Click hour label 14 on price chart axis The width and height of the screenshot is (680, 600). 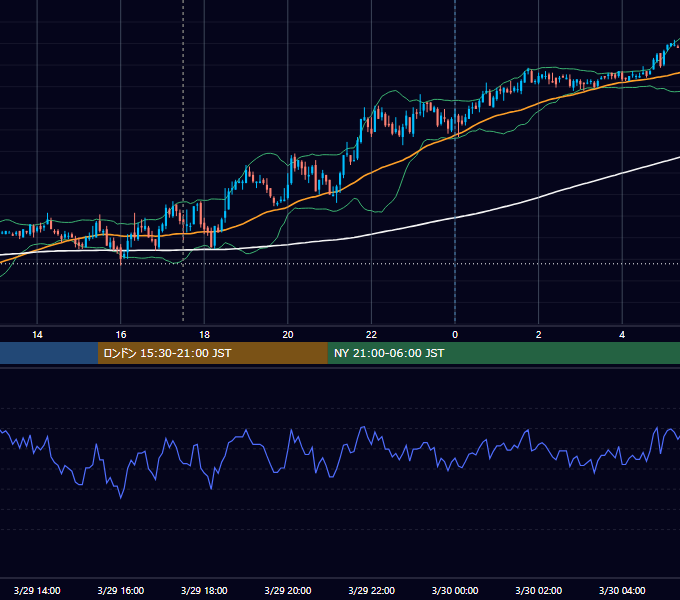(37, 335)
